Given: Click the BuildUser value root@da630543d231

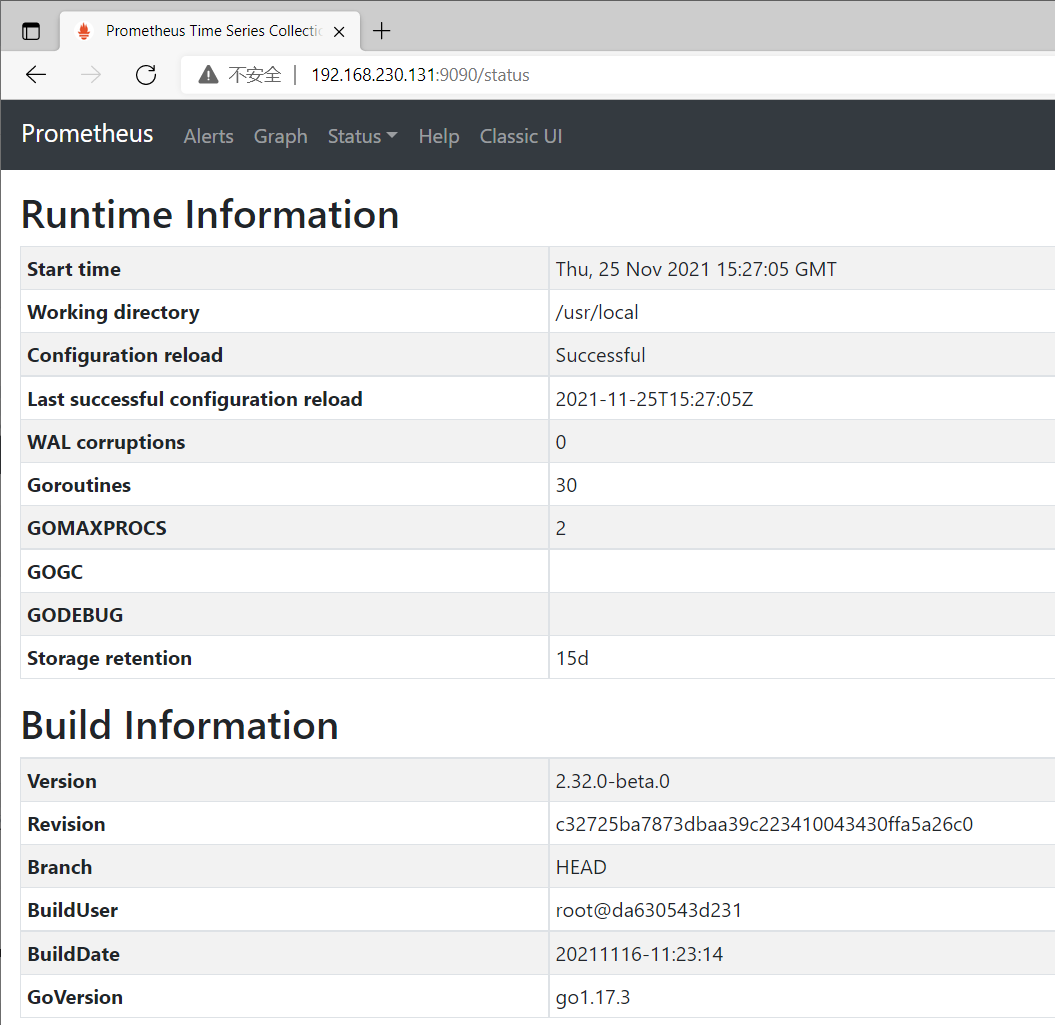Looking at the screenshot, I should coord(649,911).
